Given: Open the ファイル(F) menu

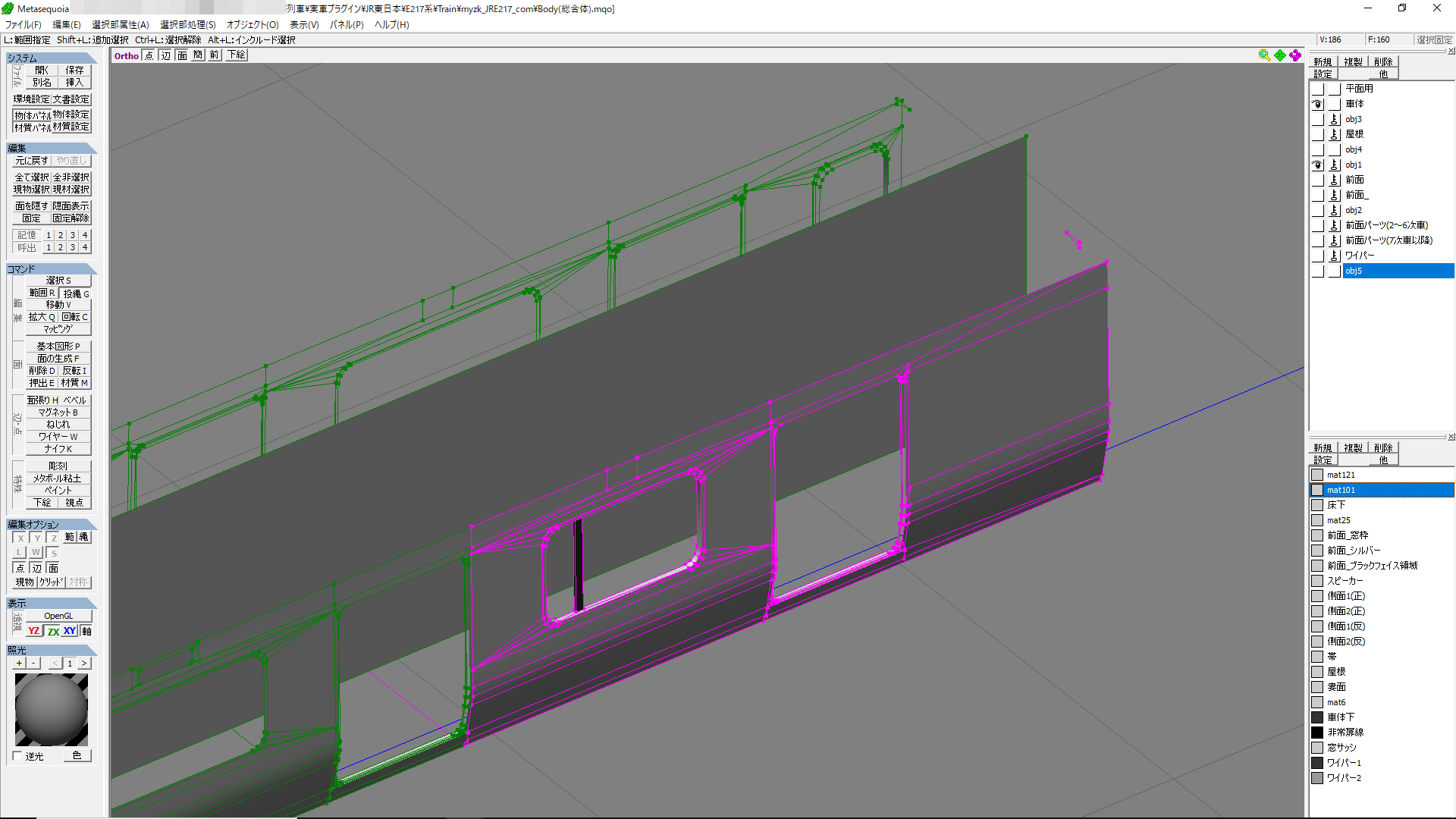Looking at the screenshot, I should point(24,24).
